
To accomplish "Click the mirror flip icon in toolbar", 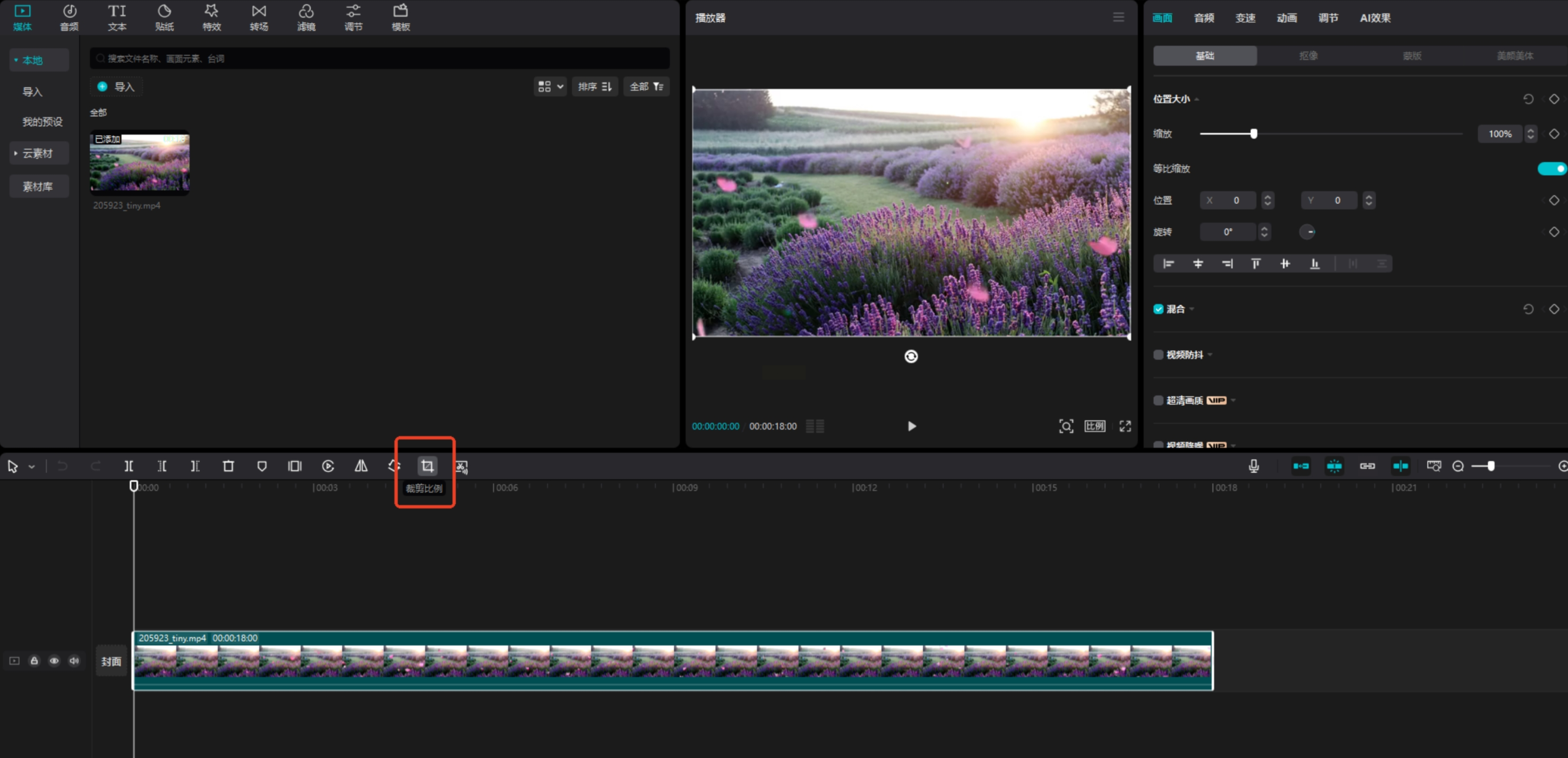I will 361,466.
